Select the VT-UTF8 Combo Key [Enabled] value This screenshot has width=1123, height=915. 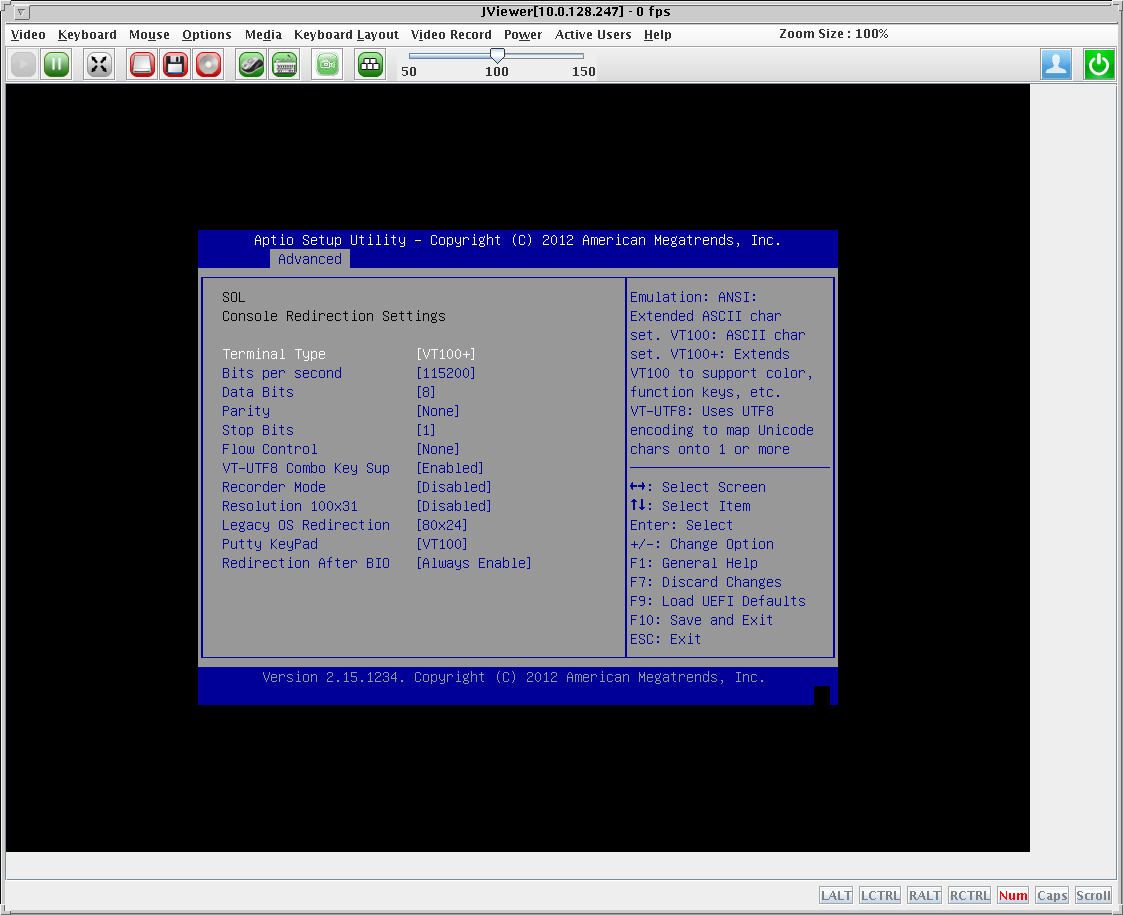[x=450, y=468]
